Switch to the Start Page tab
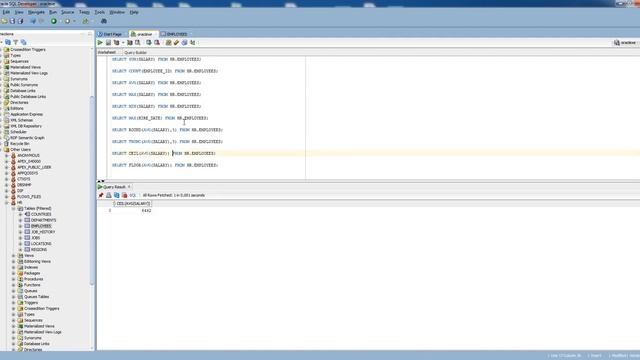This screenshot has height=360, width=640. pos(110,34)
